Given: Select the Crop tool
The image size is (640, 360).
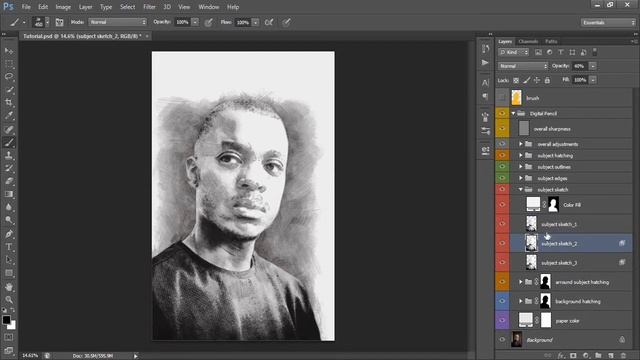Looking at the screenshot, I should [x=9, y=102].
